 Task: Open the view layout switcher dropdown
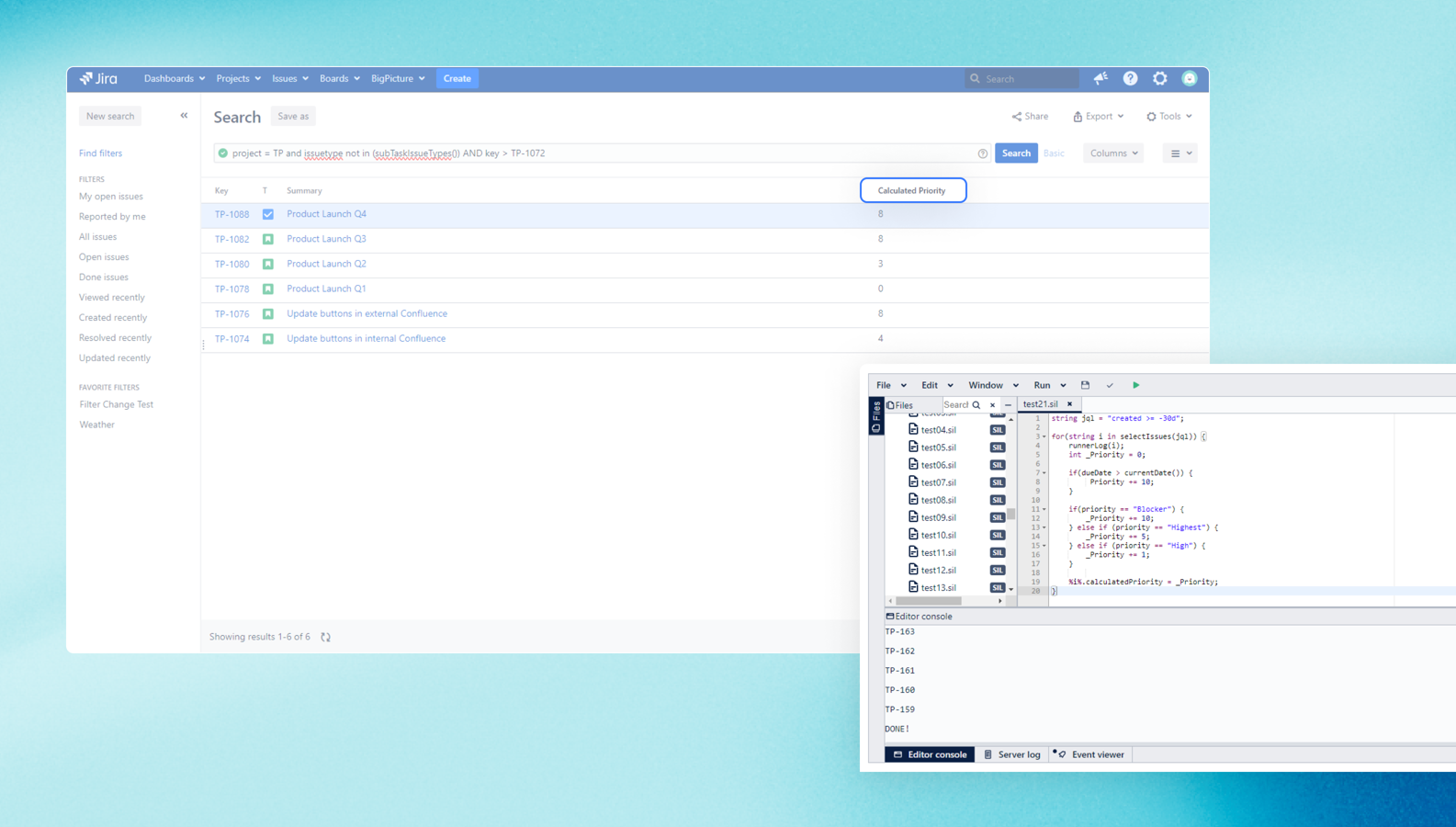tap(1180, 153)
